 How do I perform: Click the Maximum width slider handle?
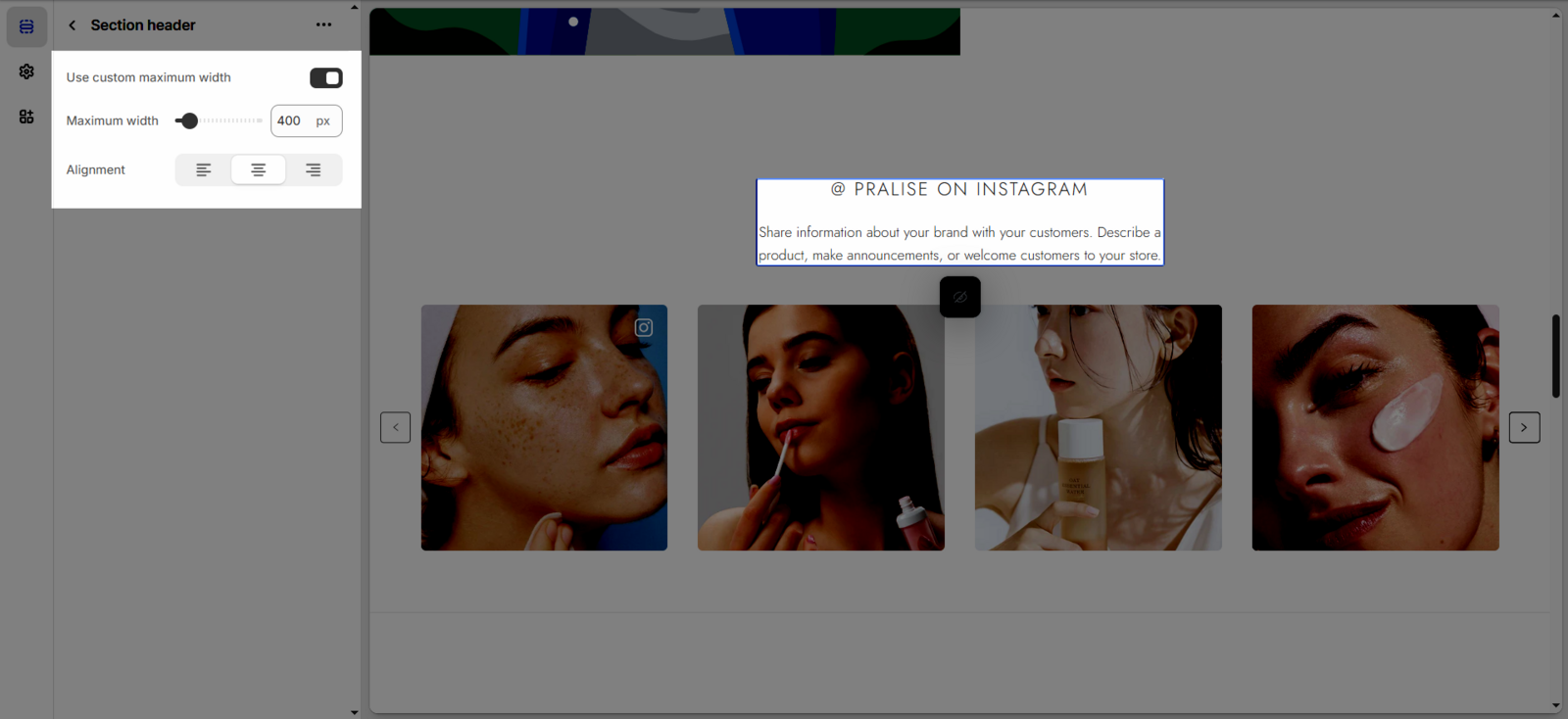coord(189,121)
